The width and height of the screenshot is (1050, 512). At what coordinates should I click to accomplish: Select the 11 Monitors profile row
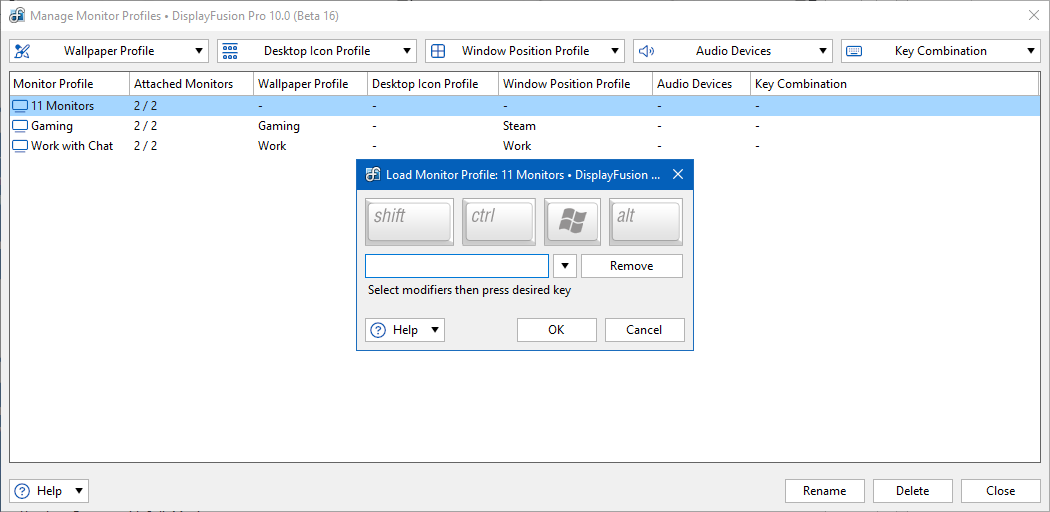(525, 106)
